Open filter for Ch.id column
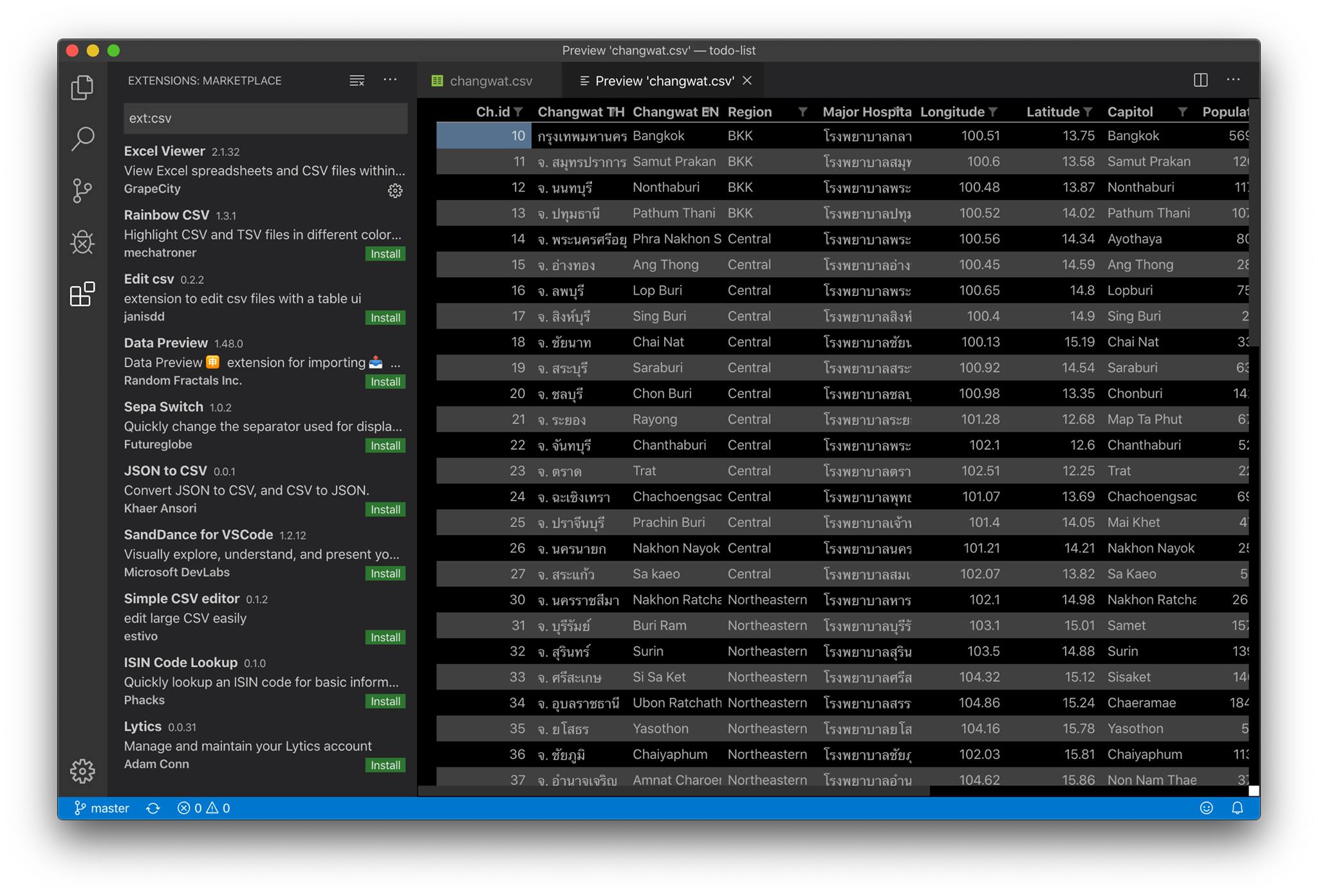The width and height of the screenshot is (1318, 896). pos(518,112)
